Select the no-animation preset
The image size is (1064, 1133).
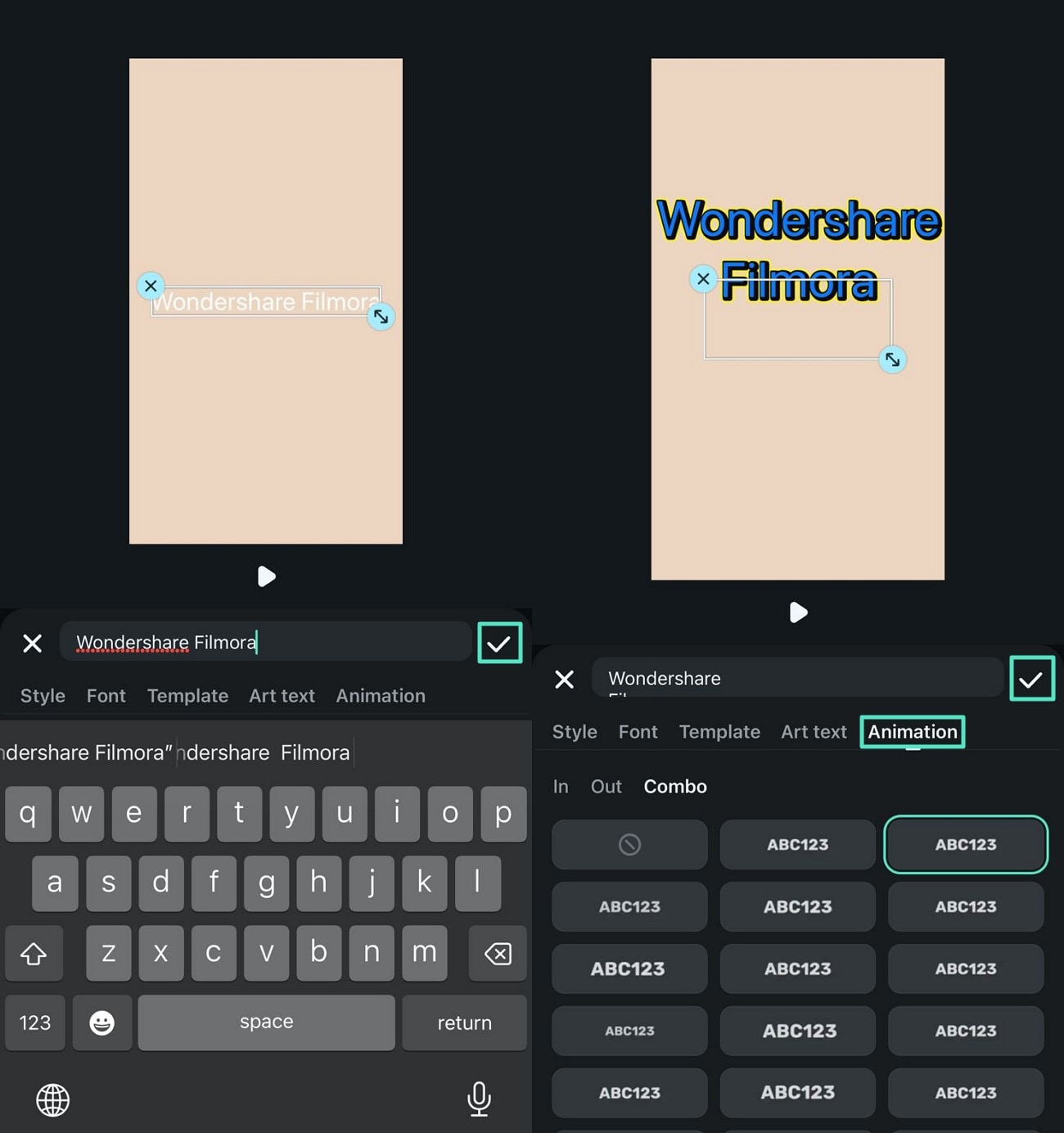(x=629, y=844)
